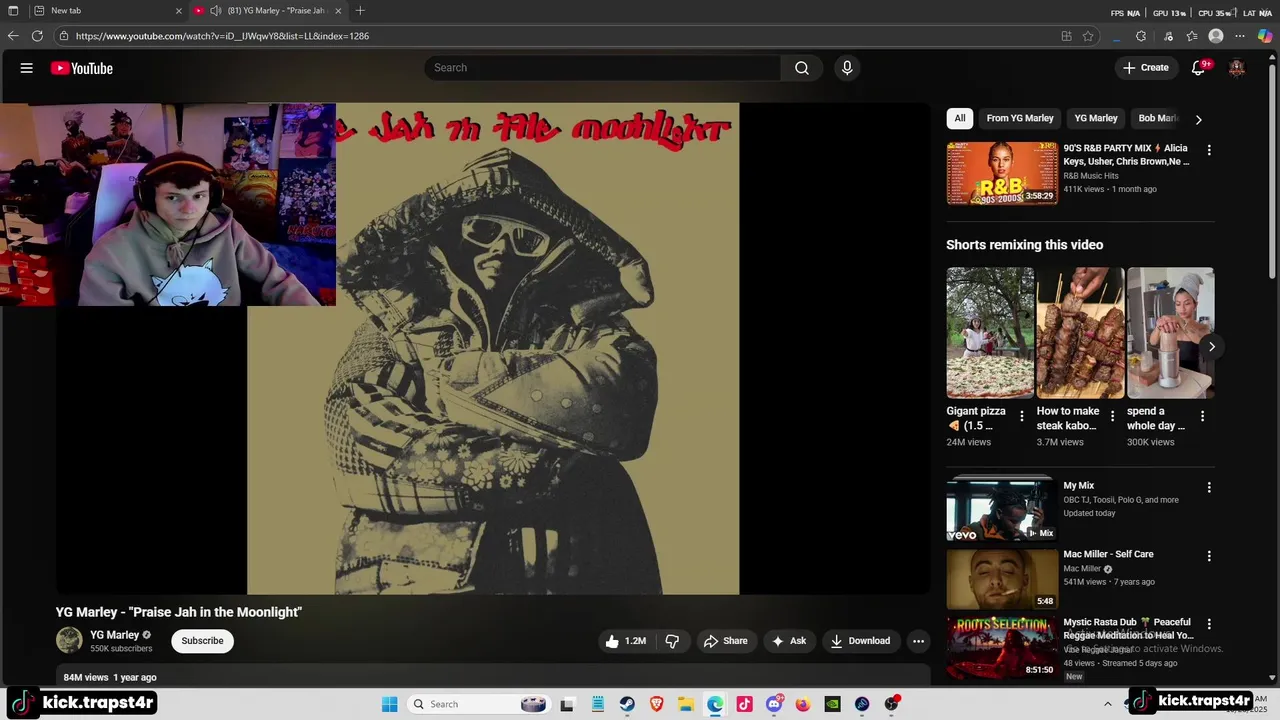This screenshot has width=1280, height=720.
Task: Launch Steam from the taskbar
Action: 626,704
